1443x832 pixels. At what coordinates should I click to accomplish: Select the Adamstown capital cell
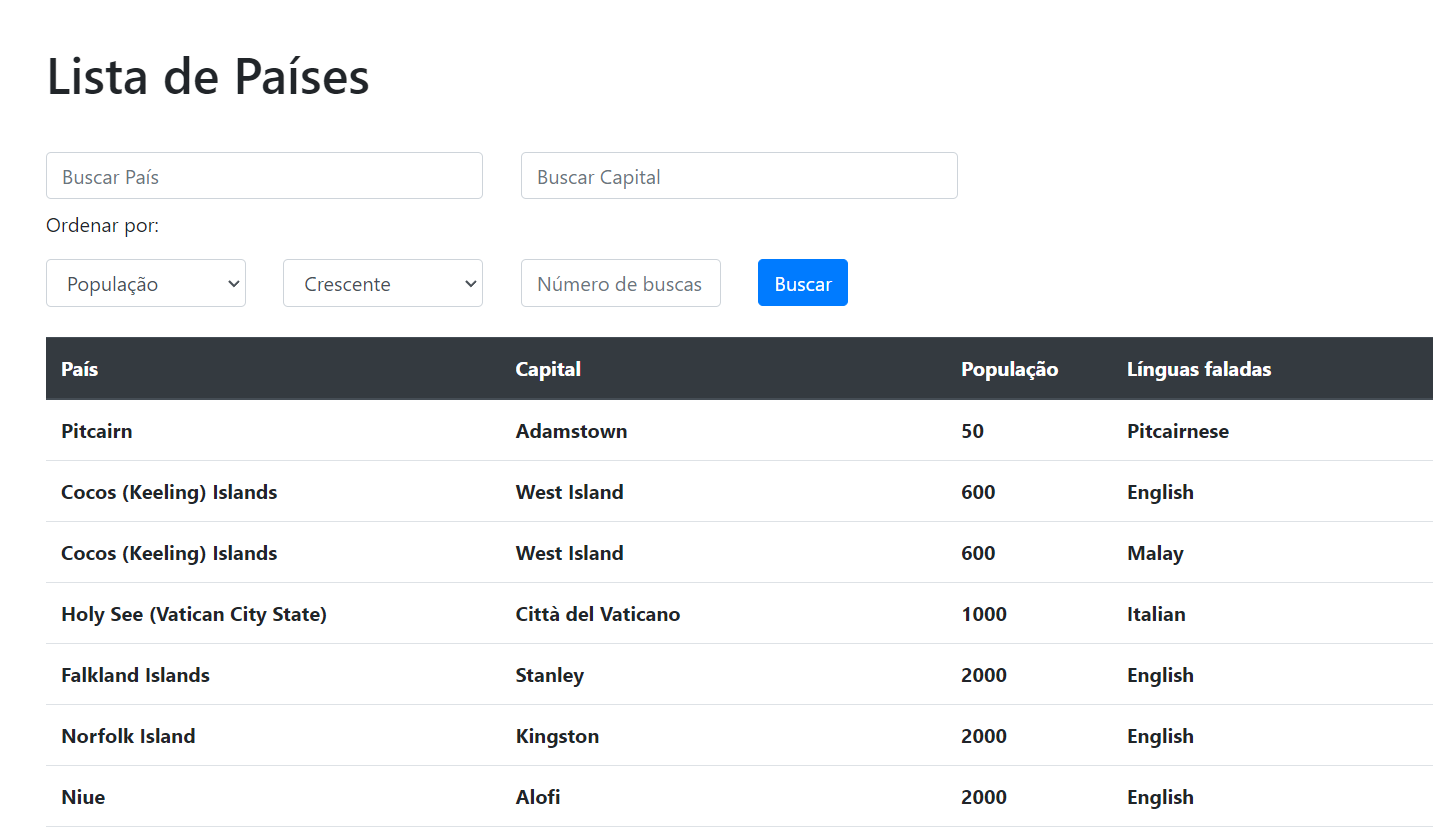pos(572,431)
